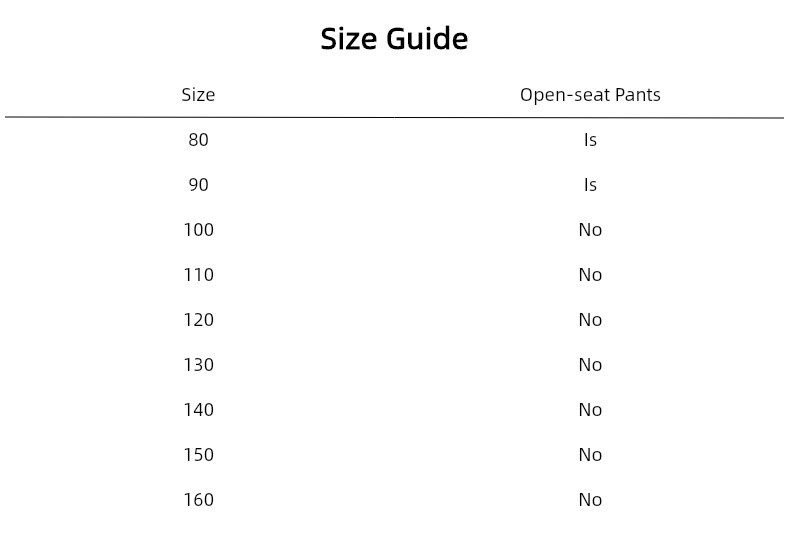
Task: Click the 'Is' value for size 80
Action: click(x=590, y=140)
